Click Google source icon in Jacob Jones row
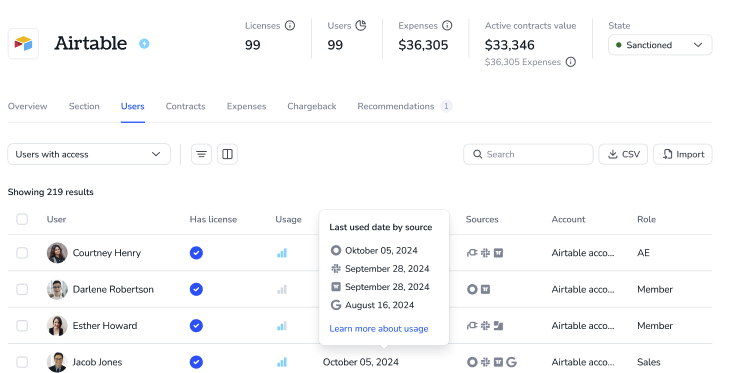The image size is (750, 373). click(511, 362)
